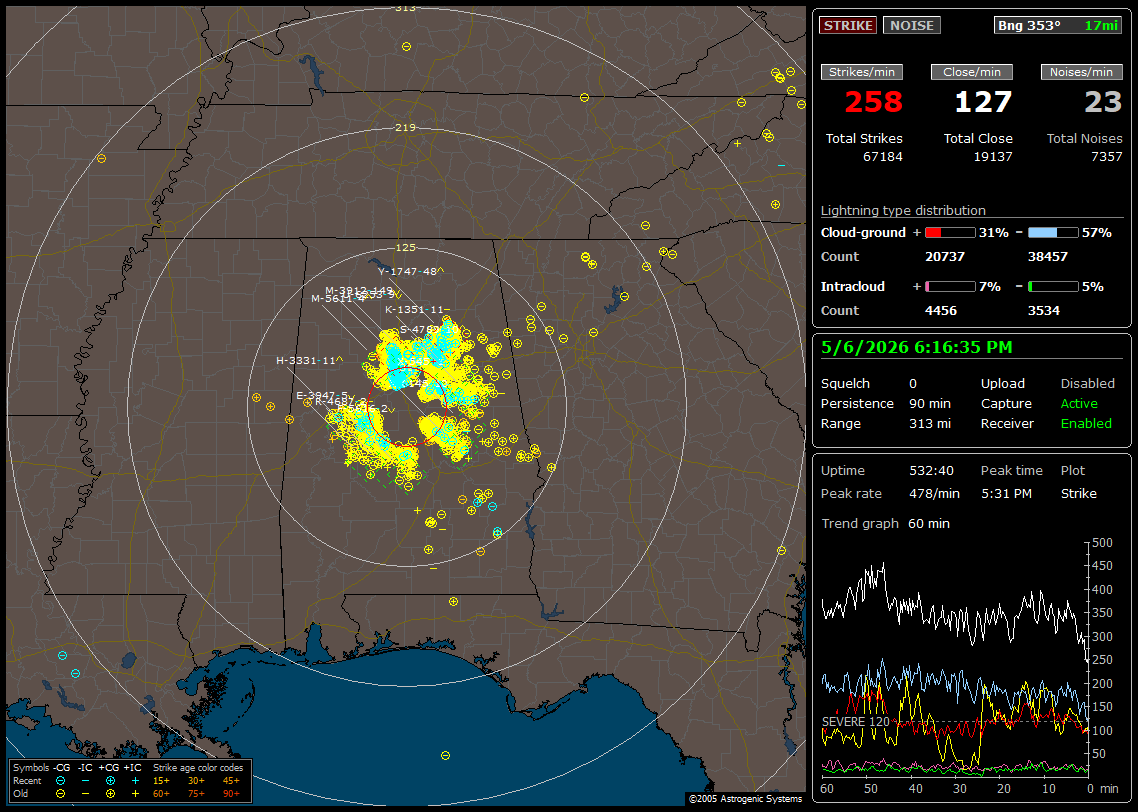Click the 219 range ring label
This screenshot has height=812, width=1138.
coord(405,128)
